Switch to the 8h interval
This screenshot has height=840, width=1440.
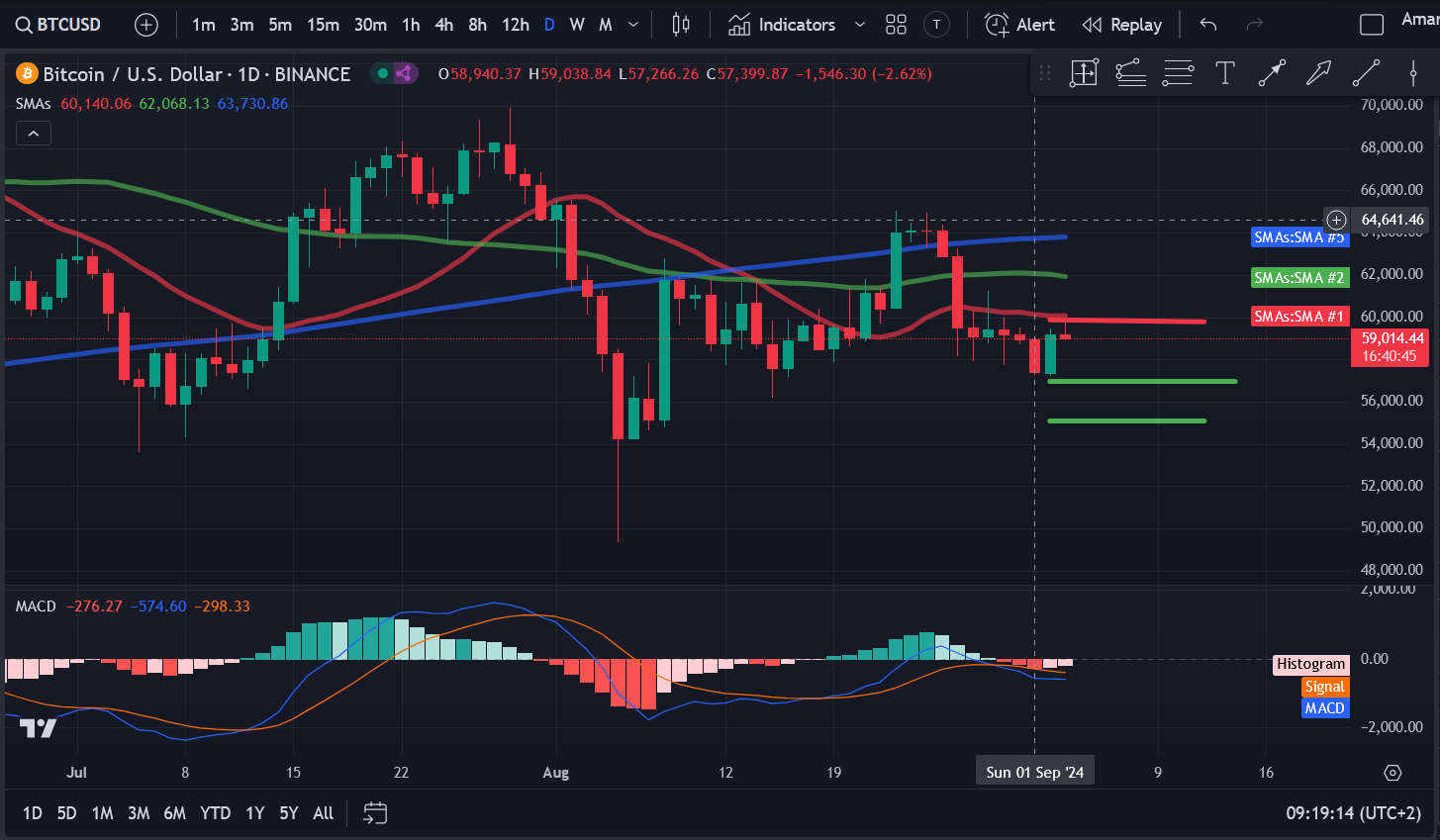tap(478, 25)
